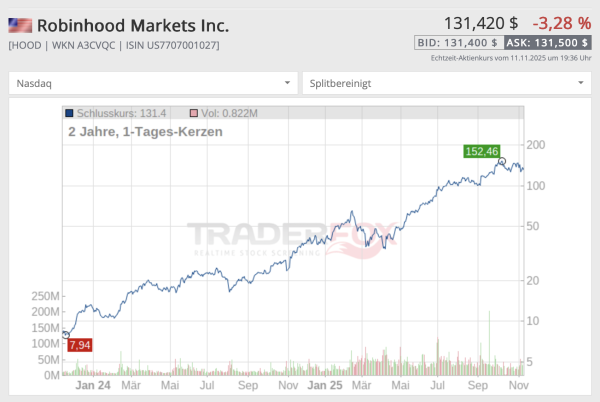Open the Splitbereinigt dropdown
The width and height of the screenshot is (600, 402).
[446, 83]
